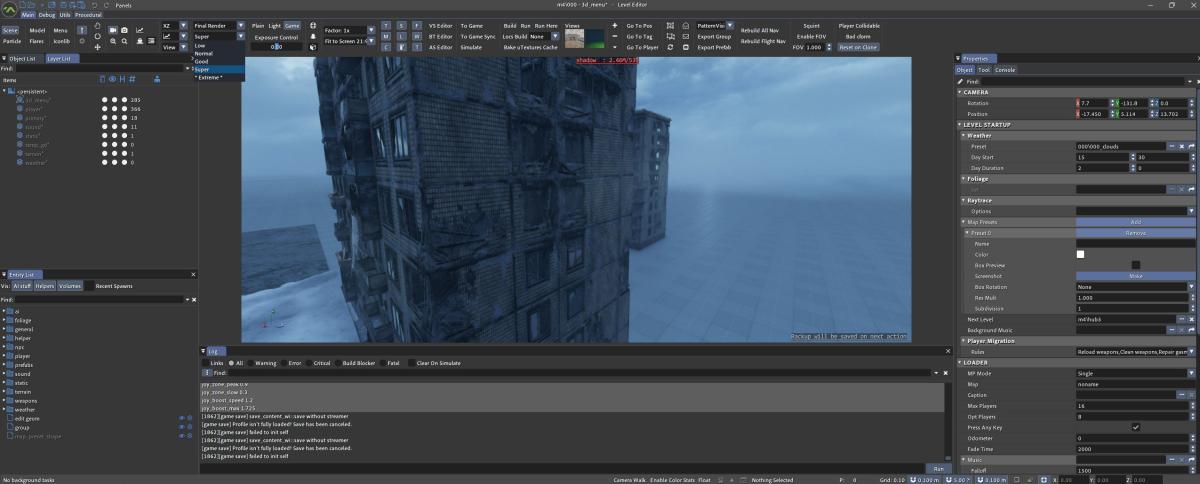The width and height of the screenshot is (1200, 484).
Task: Click the plus icon next to Views thumbnail
Action: click(x=614, y=25)
